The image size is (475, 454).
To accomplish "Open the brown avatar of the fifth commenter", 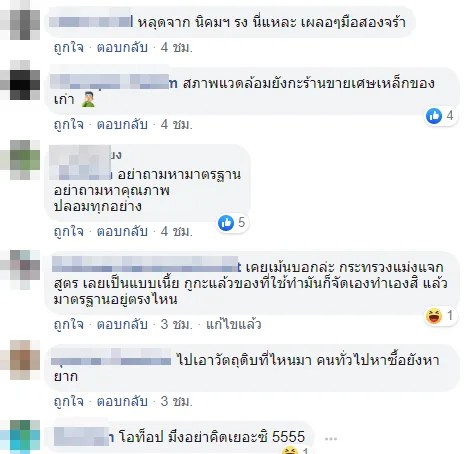I will [x=20, y=360].
